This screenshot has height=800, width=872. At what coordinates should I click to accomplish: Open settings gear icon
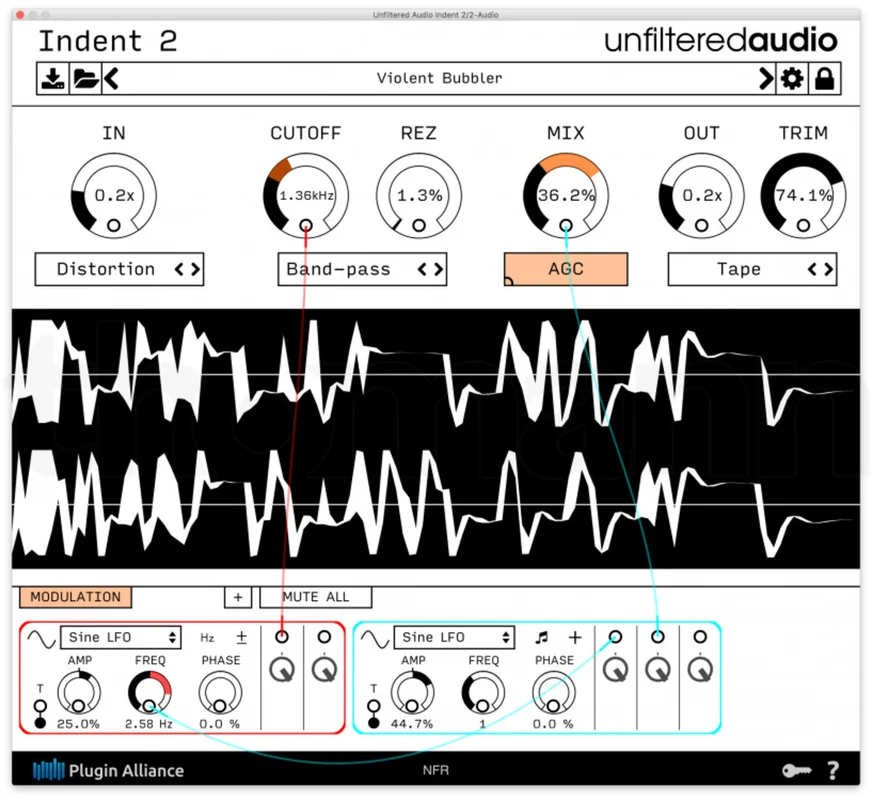792,78
